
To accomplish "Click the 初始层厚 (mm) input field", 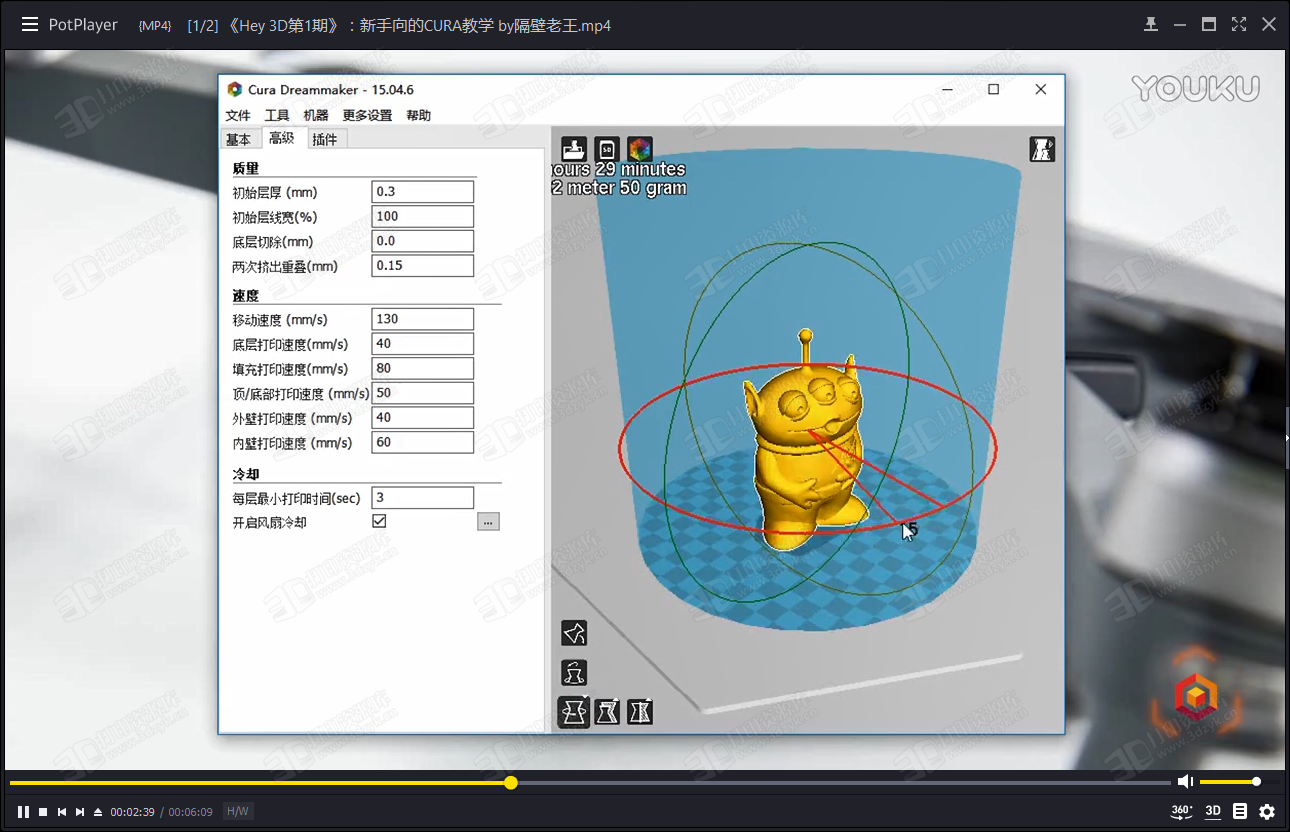I will 422,192.
